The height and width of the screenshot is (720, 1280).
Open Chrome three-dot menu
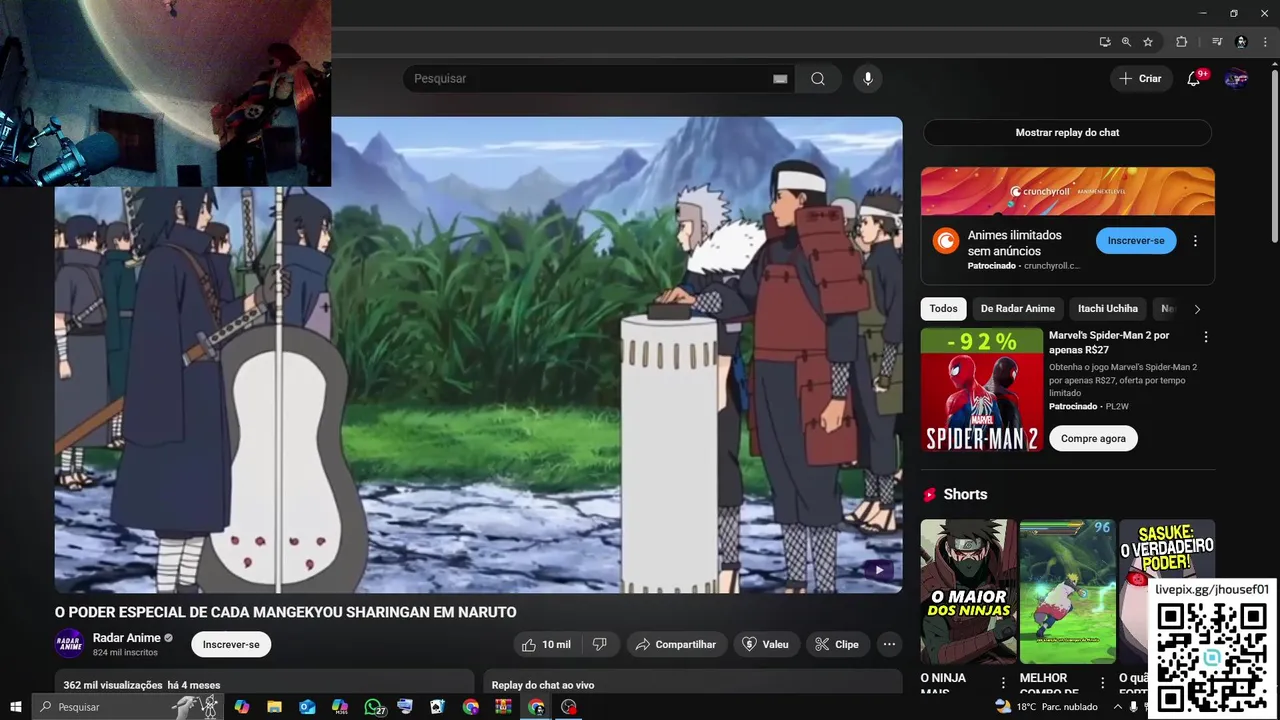tap(1264, 42)
